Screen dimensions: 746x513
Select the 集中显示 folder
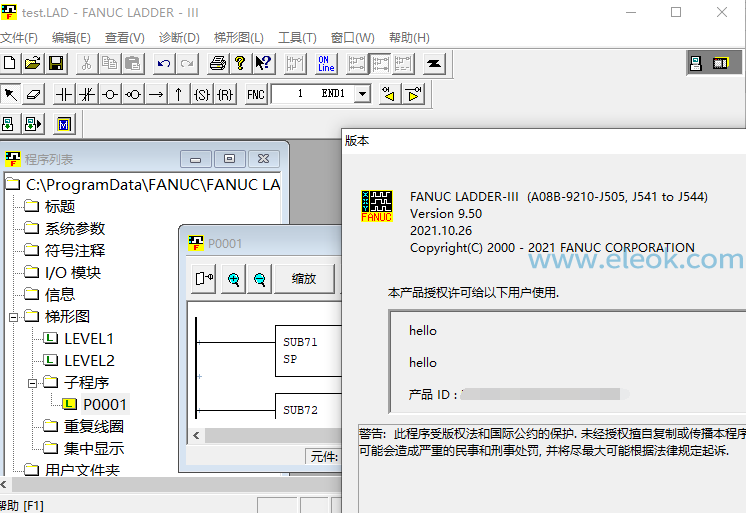94,448
